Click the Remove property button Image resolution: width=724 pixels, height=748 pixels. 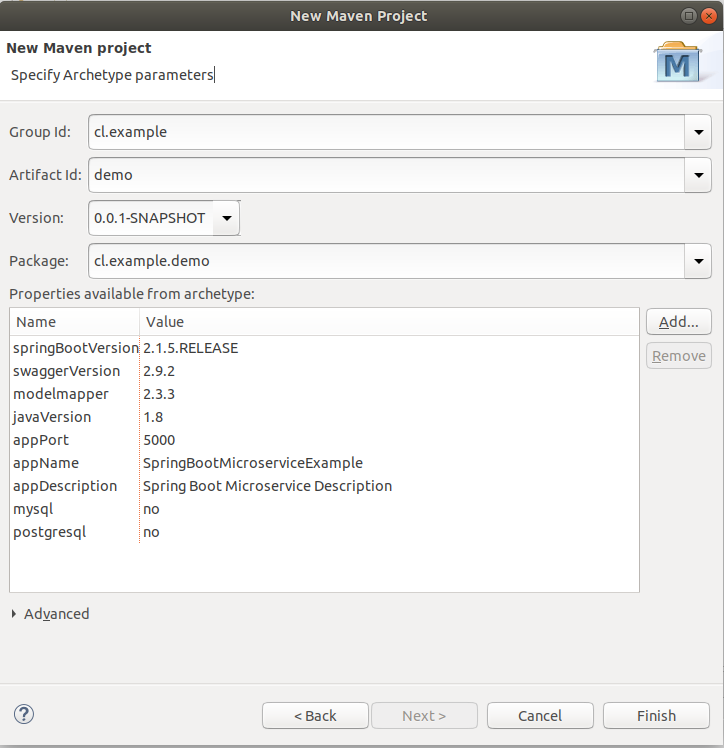[x=679, y=356]
